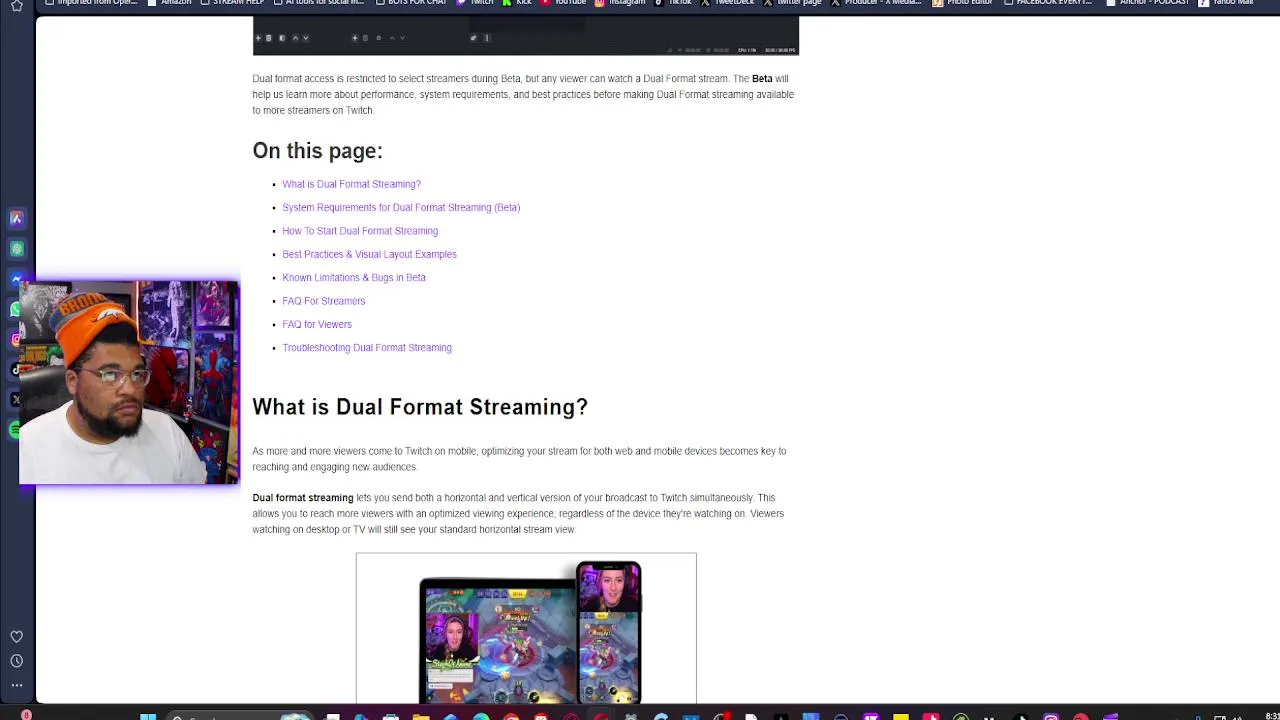The width and height of the screenshot is (1280, 720).
Task: Click the Windows Start button on taskbar
Action: click(x=148, y=716)
